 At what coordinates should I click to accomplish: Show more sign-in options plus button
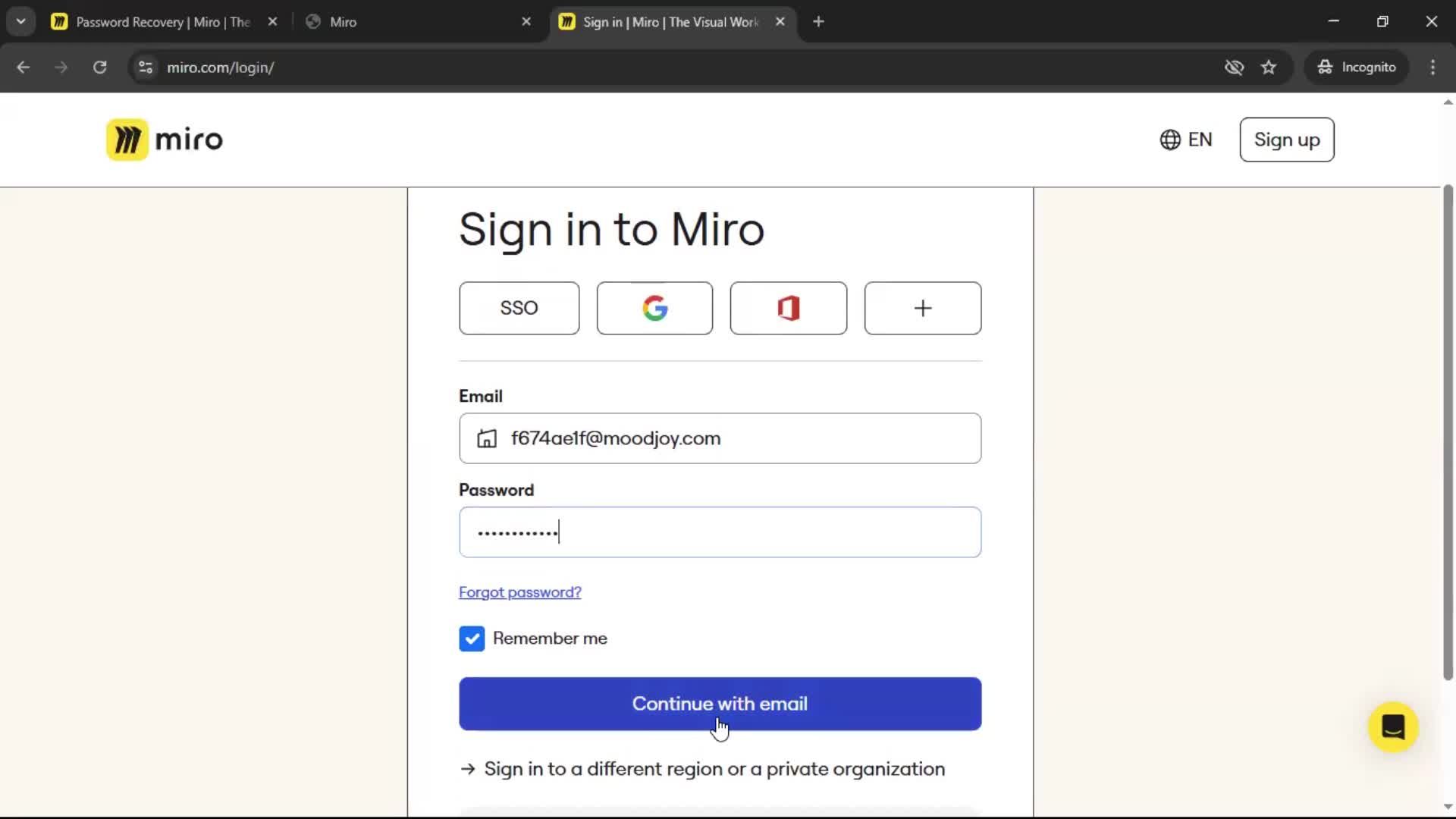pyautogui.click(x=923, y=308)
